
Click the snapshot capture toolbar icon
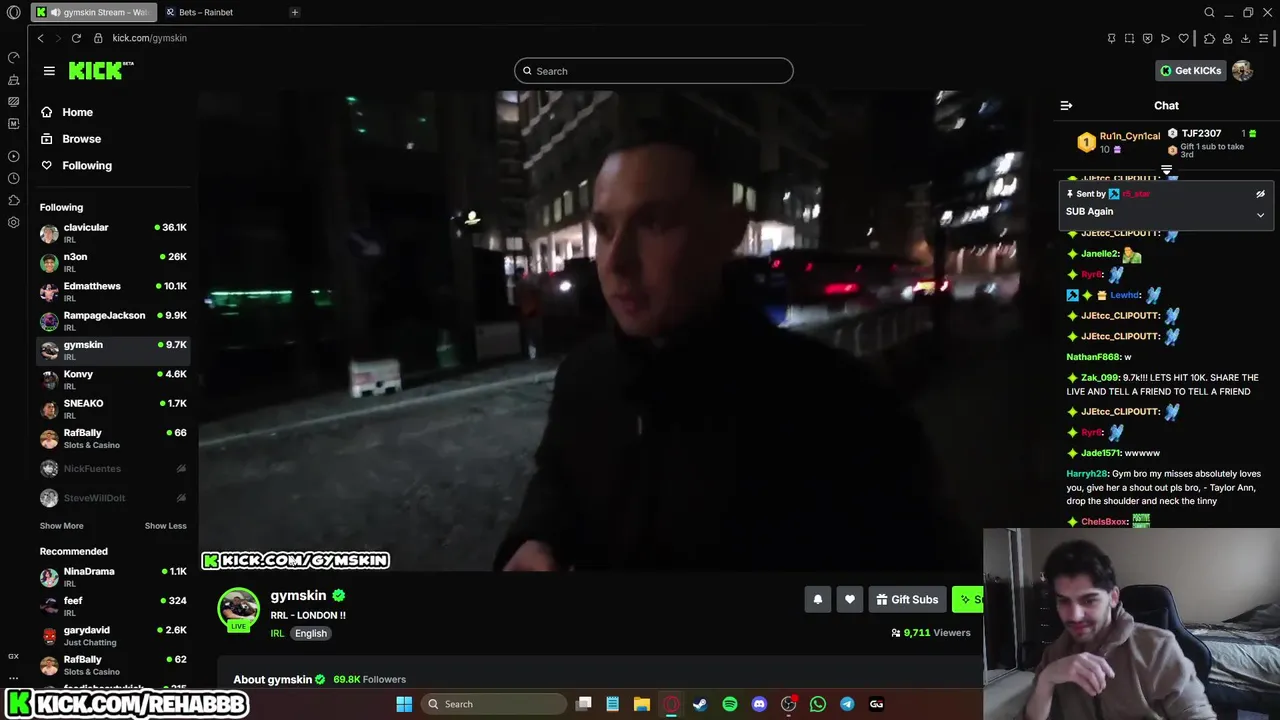pos(1129,38)
